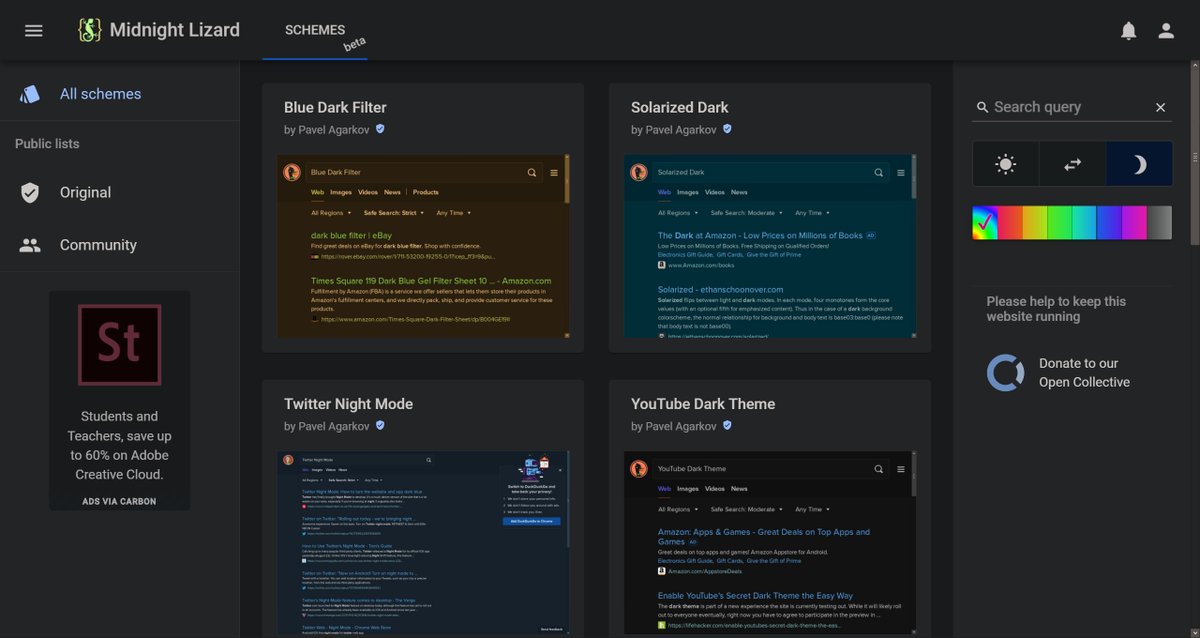Screen dimensions: 1200x638
Task: Select the all-colors rainbow swatch
Action: point(985,222)
